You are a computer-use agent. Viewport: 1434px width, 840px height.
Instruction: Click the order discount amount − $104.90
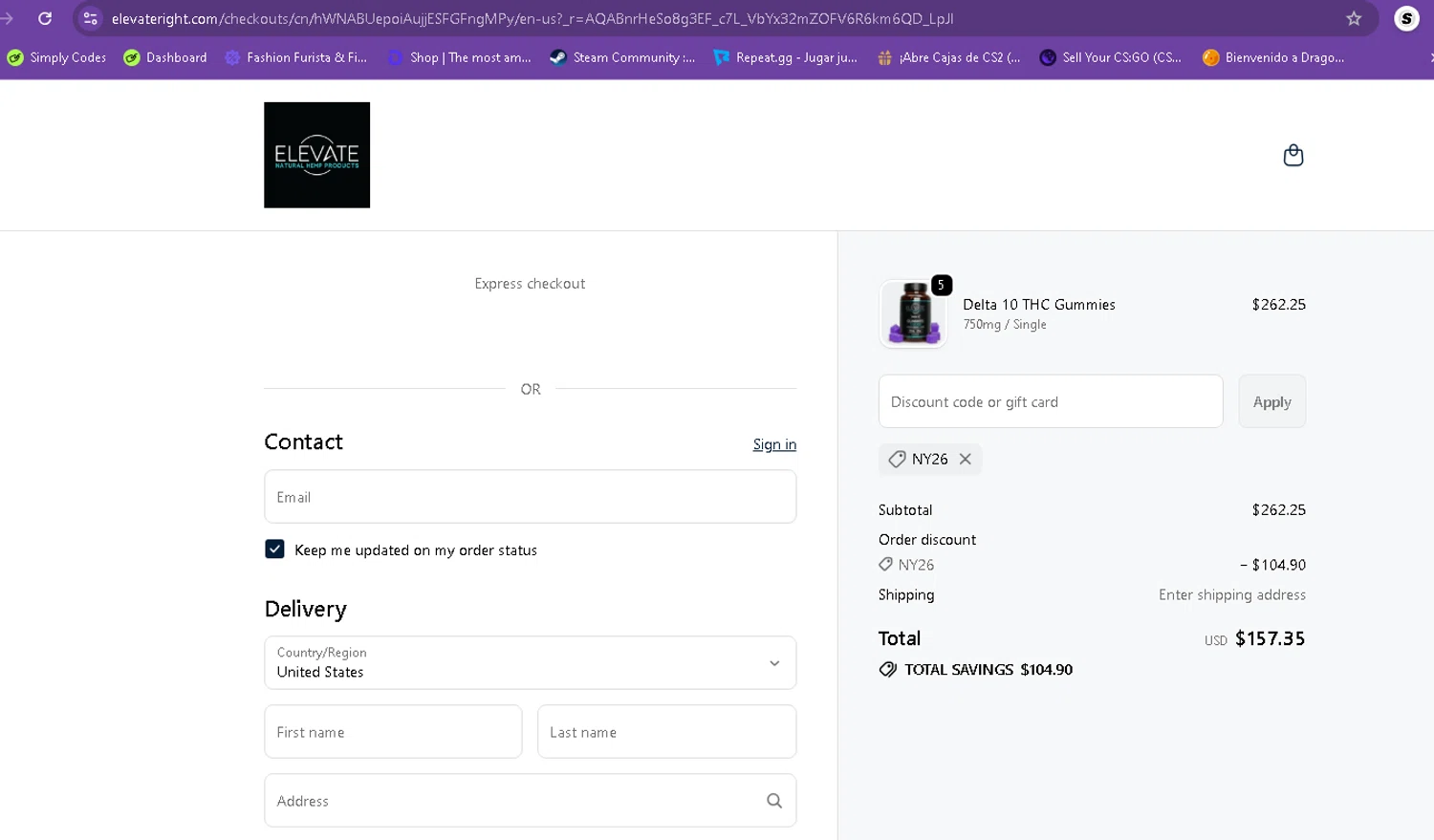point(1272,565)
